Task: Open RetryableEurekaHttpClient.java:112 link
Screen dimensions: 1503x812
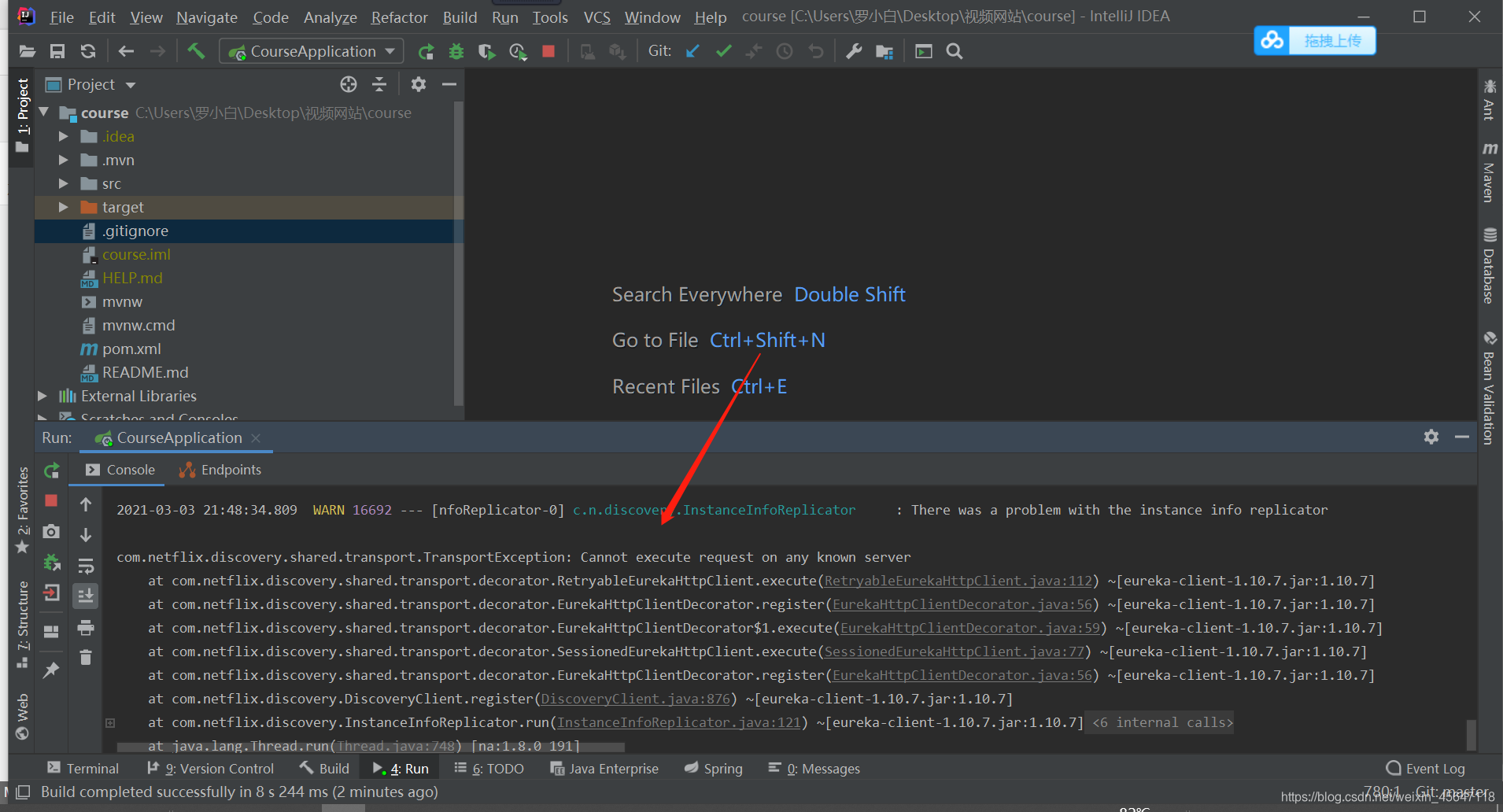Action: point(958,581)
